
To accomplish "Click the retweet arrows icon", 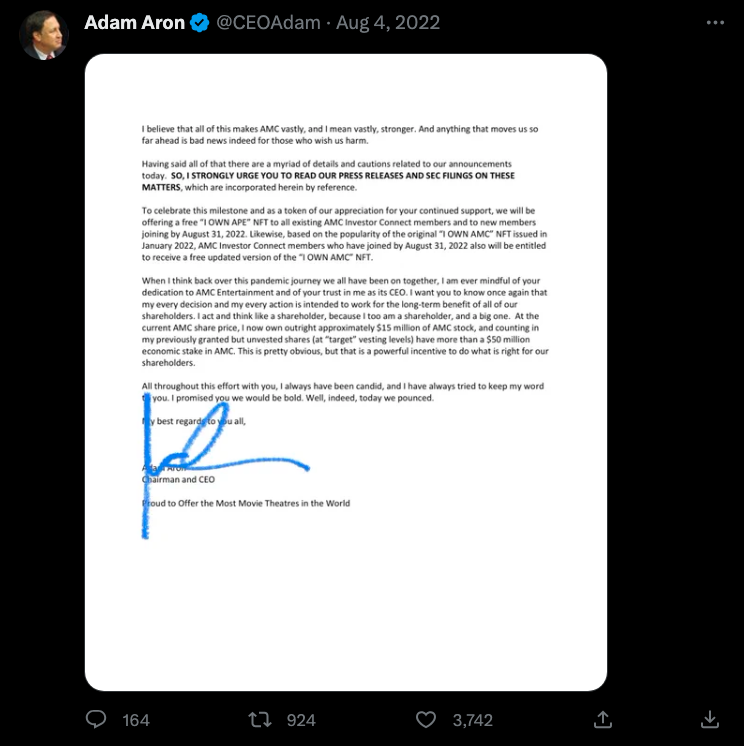I will point(260,719).
